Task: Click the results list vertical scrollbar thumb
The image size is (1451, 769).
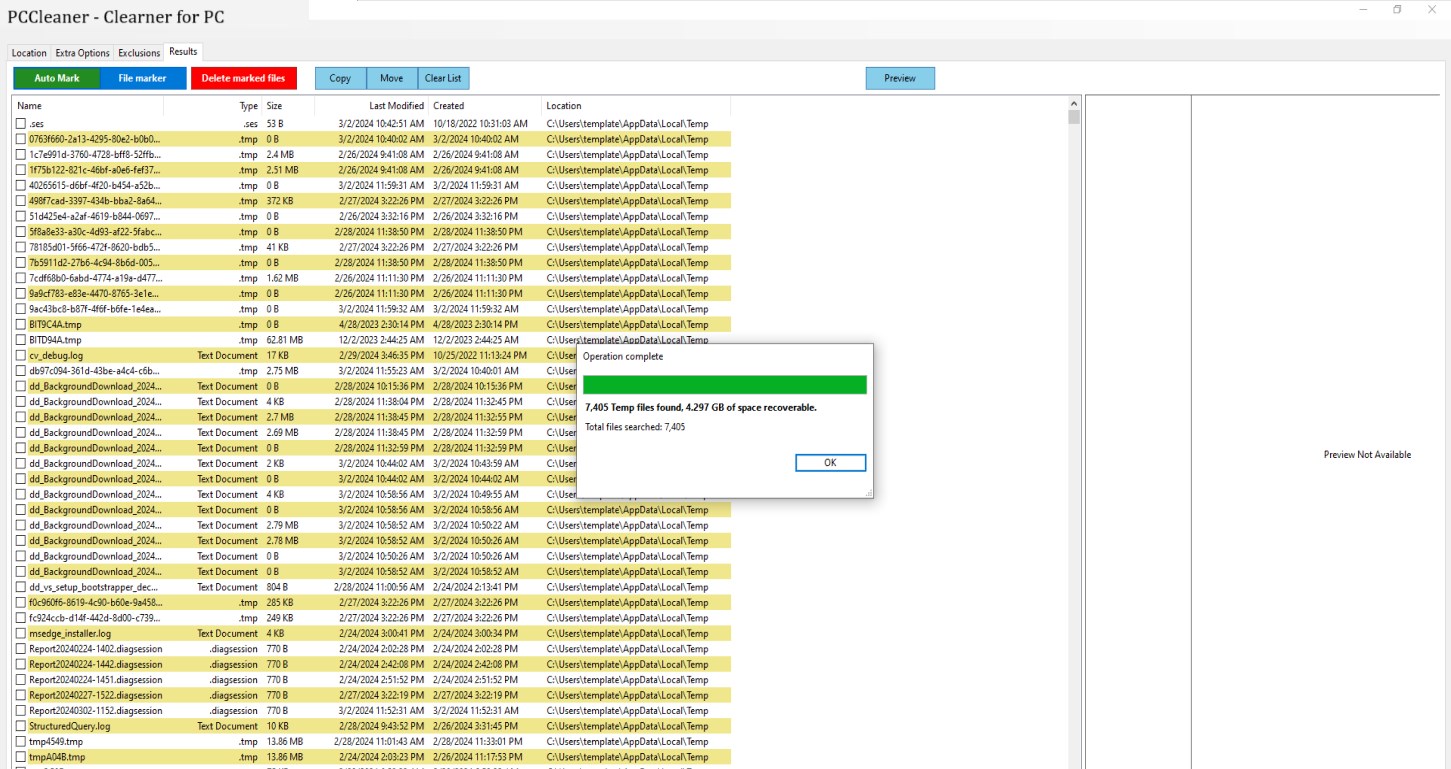Action: 1074,117
